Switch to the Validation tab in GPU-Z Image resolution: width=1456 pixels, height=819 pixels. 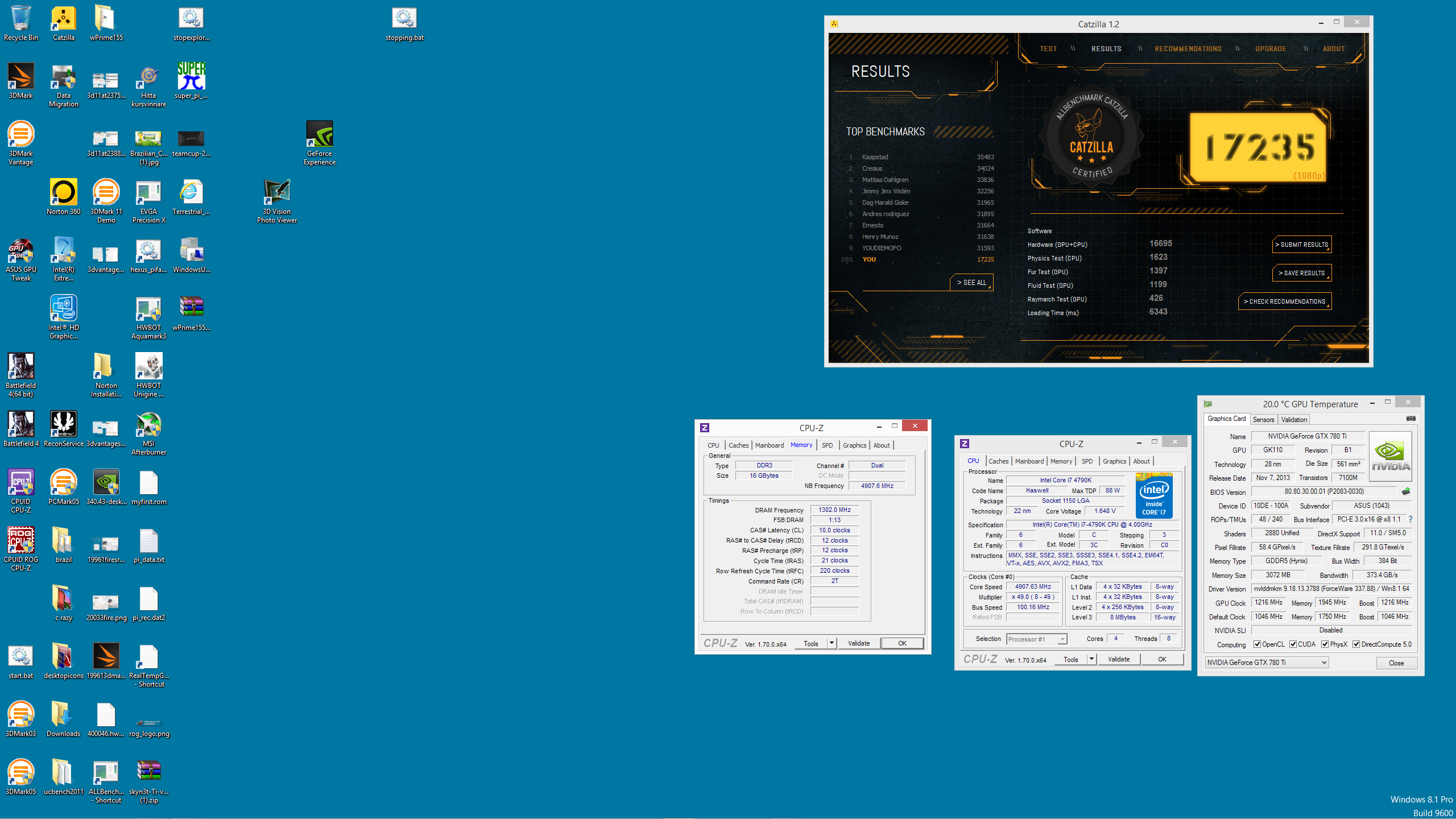point(1294,420)
